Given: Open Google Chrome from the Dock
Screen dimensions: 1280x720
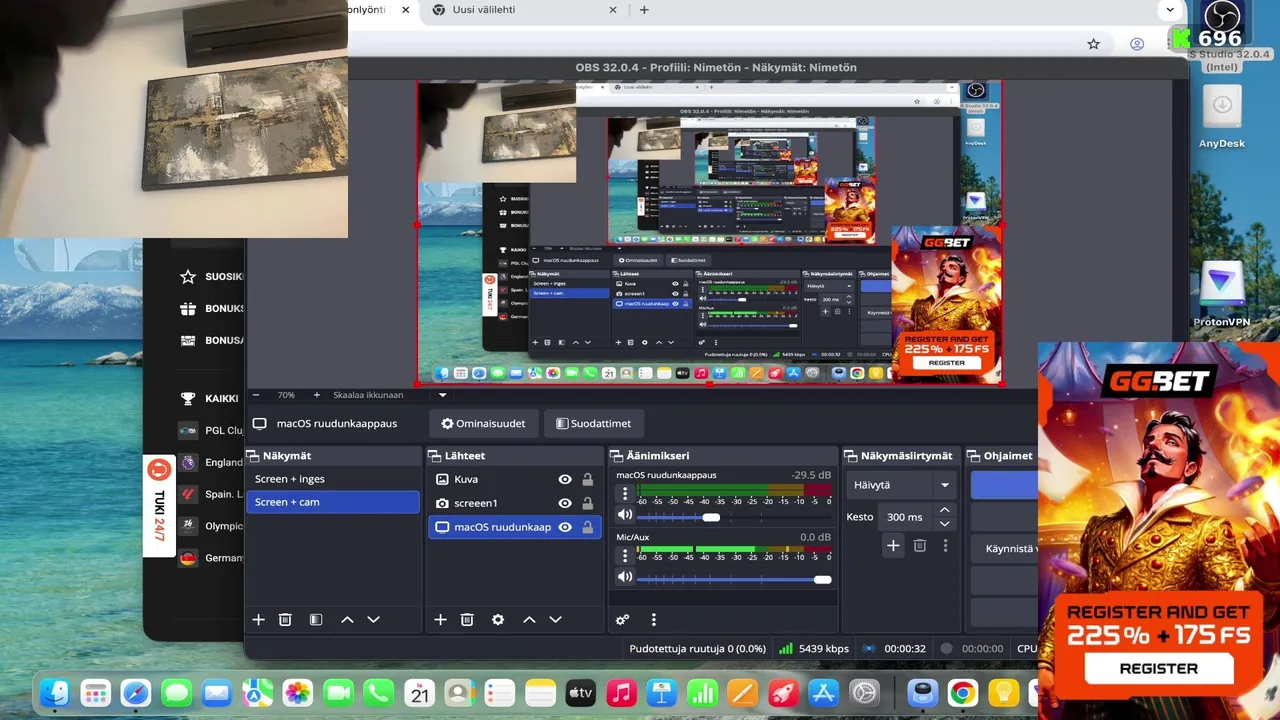Looking at the screenshot, I should pos(963,693).
